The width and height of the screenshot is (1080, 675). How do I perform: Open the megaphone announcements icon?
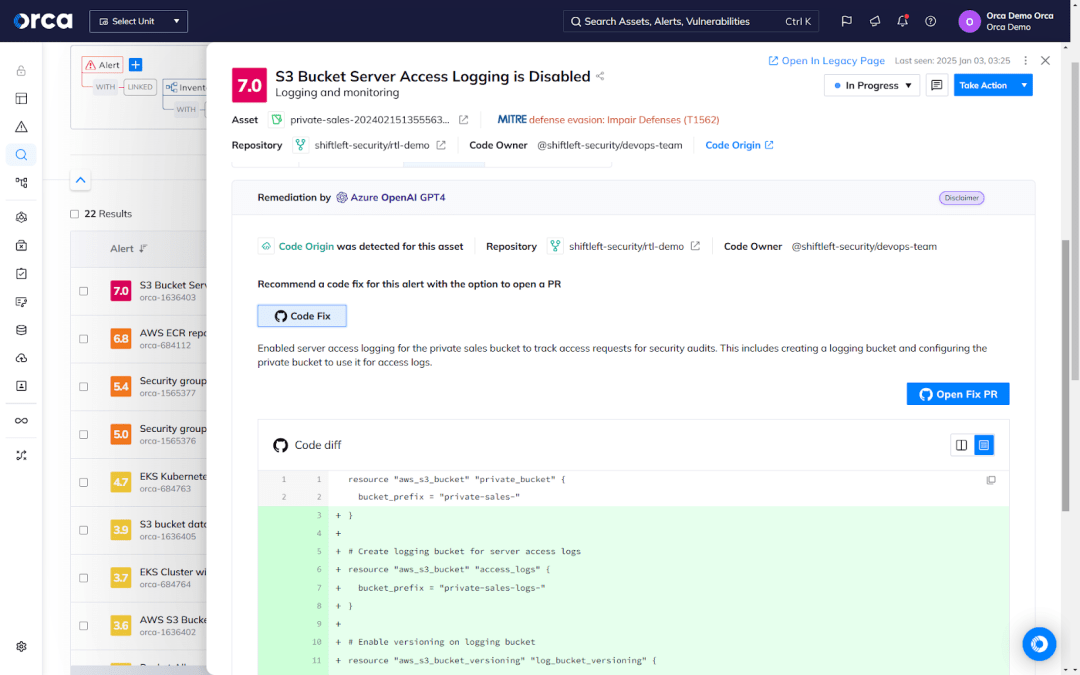coord(875,21)
